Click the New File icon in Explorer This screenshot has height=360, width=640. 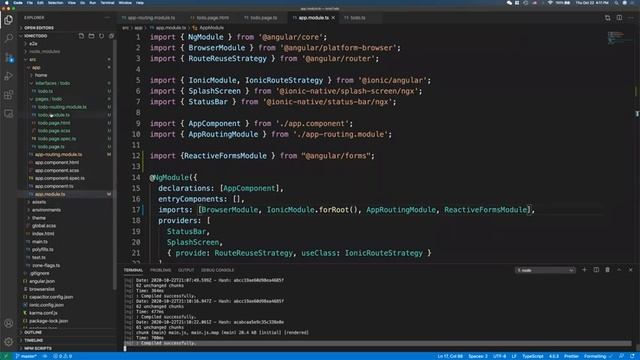point(81,36)
